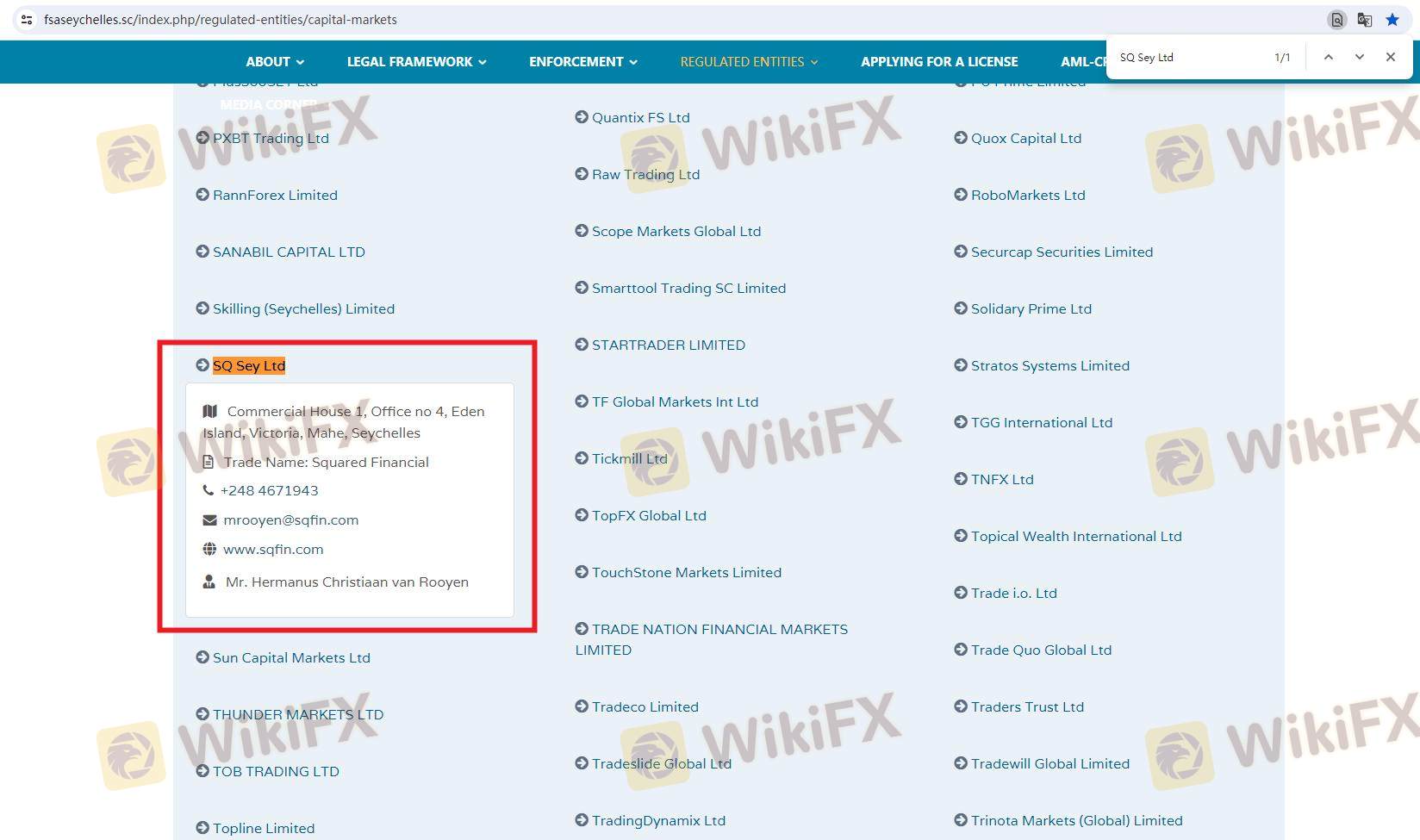Collapse the SQ Sey Ltd entry
The height and width of the screenshot is (840, 1420).
tap(248, 365)
